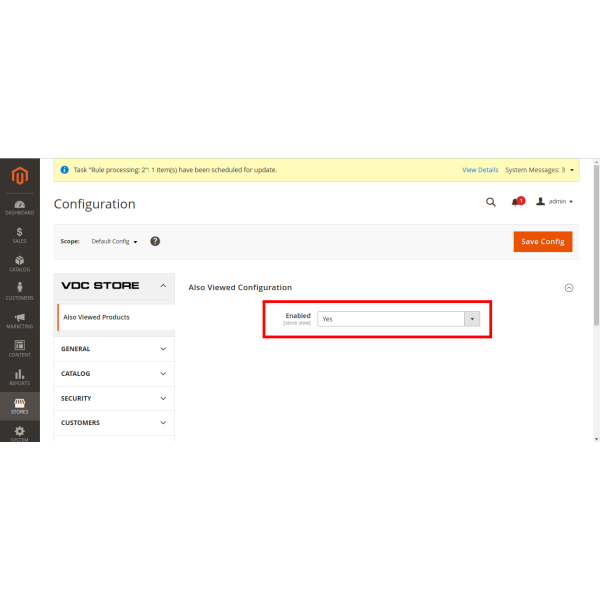
Task: Open the Marketing sidebar icon
Action: 19,321
